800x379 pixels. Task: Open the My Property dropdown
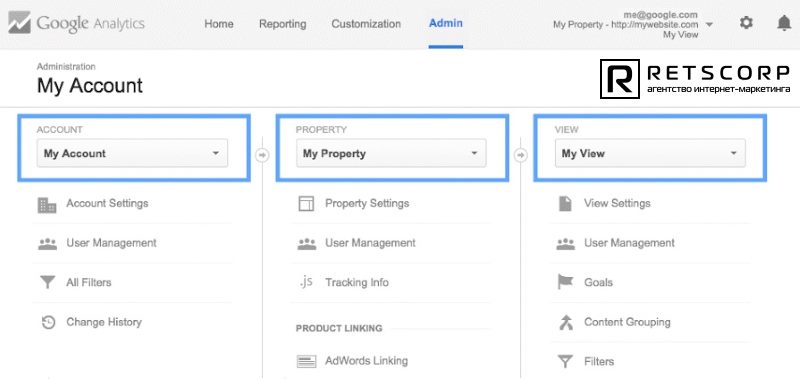[391, 153]
